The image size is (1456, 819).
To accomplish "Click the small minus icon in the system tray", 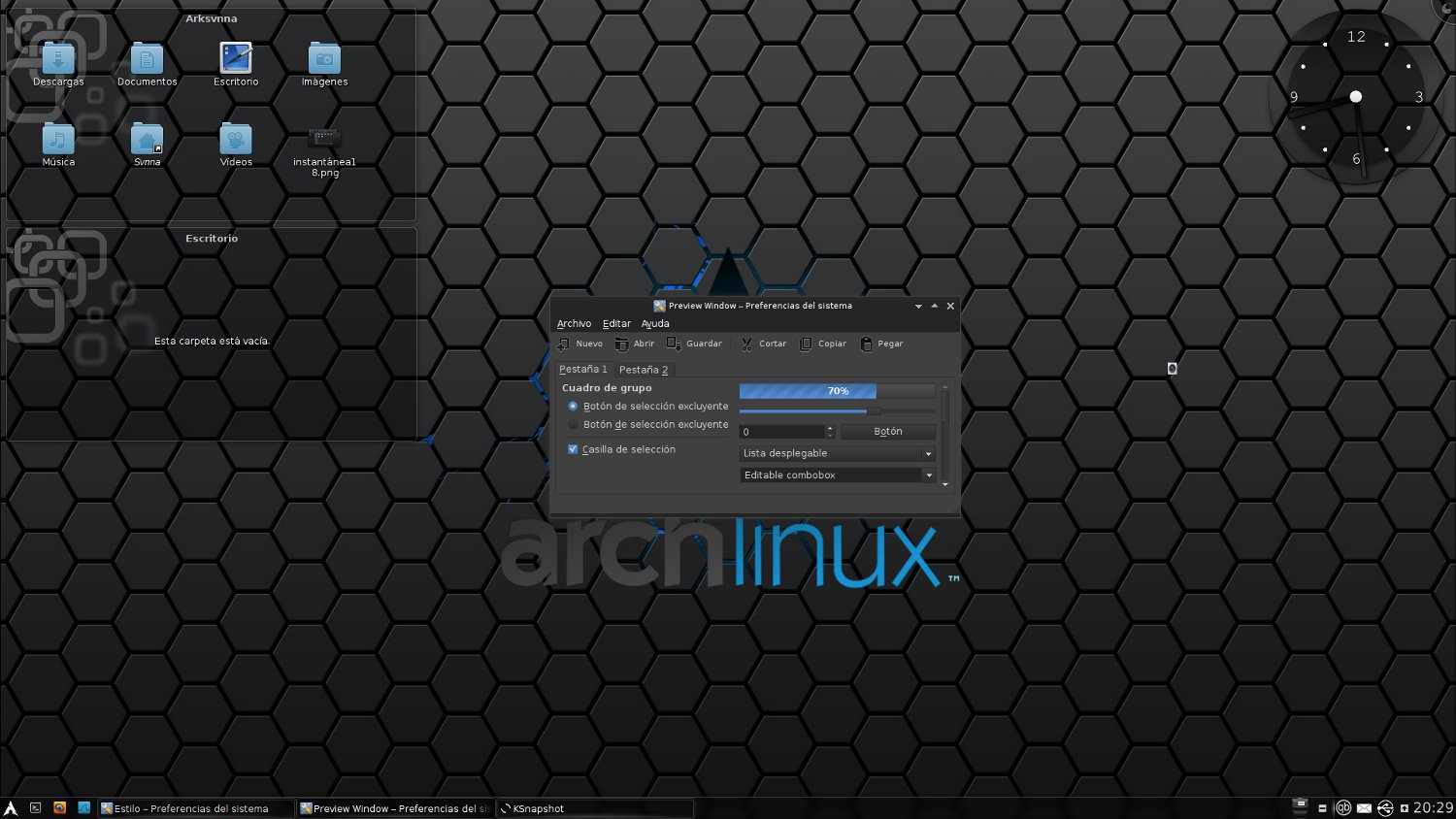I will pyautogui.click(x=1322, y=808).
